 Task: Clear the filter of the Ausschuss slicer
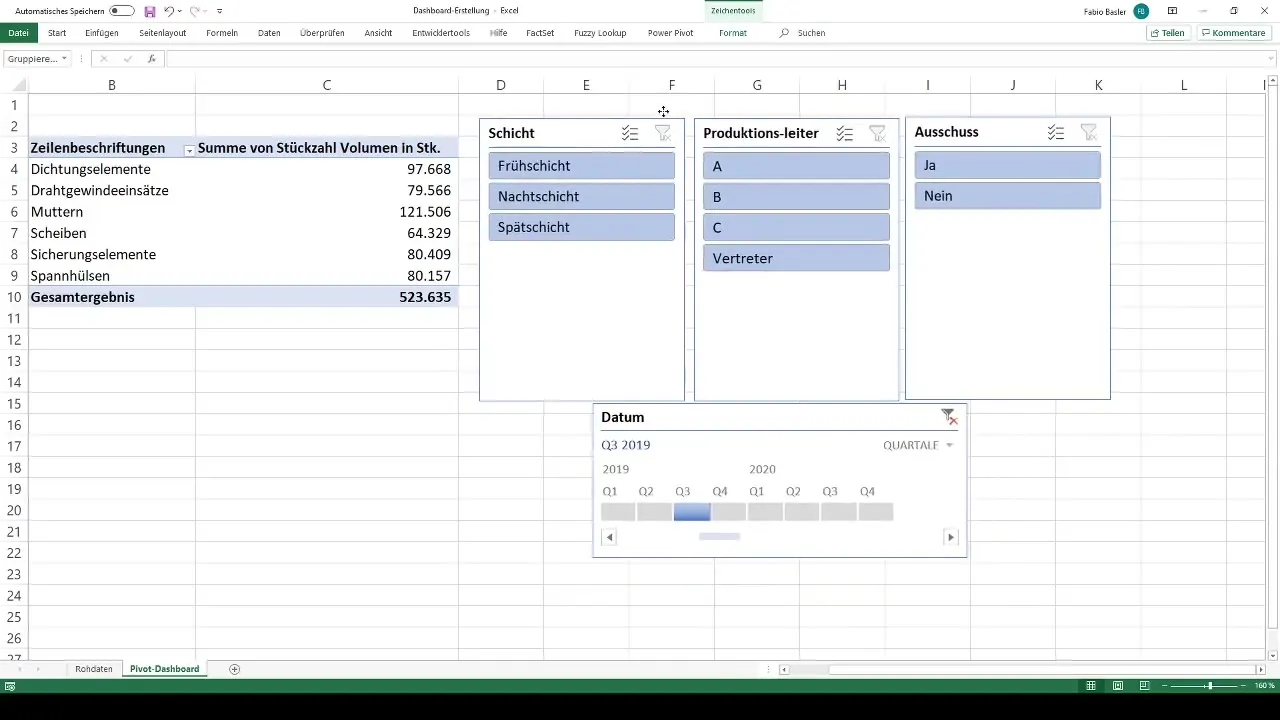pyautogui.click(x=1089, y=132)
